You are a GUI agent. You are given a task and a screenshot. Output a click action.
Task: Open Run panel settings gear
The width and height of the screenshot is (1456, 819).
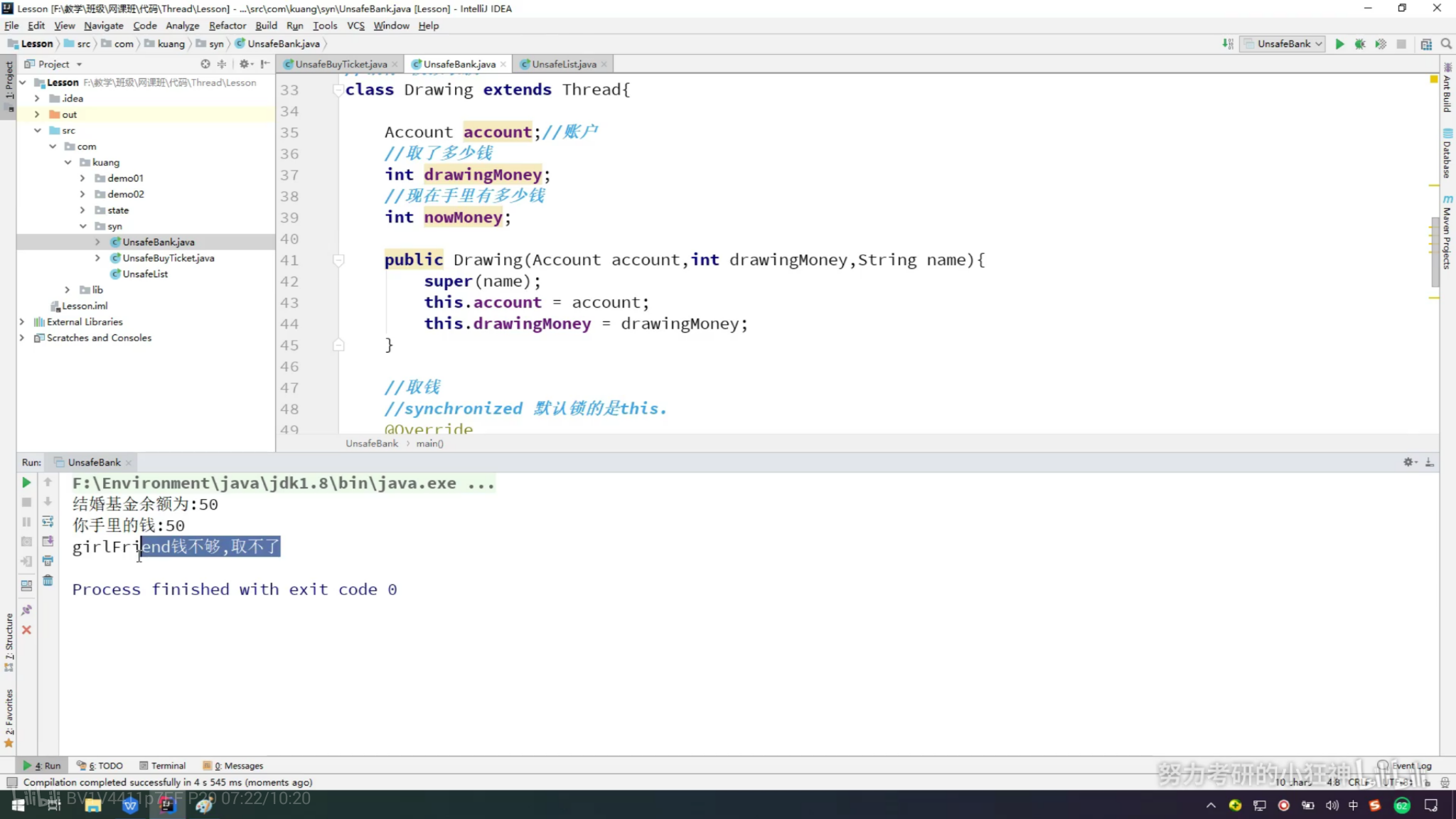tap(1410, 462)
